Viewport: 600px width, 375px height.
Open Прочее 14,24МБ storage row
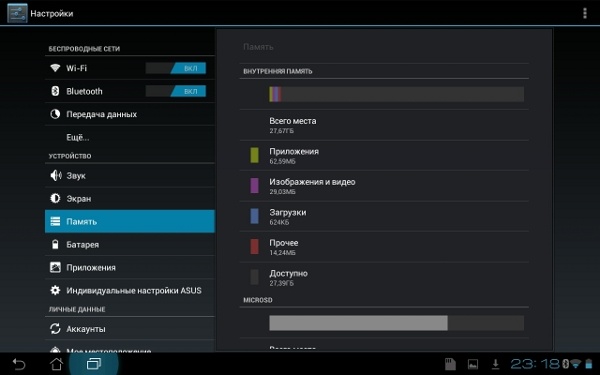[x=384, y=247]
